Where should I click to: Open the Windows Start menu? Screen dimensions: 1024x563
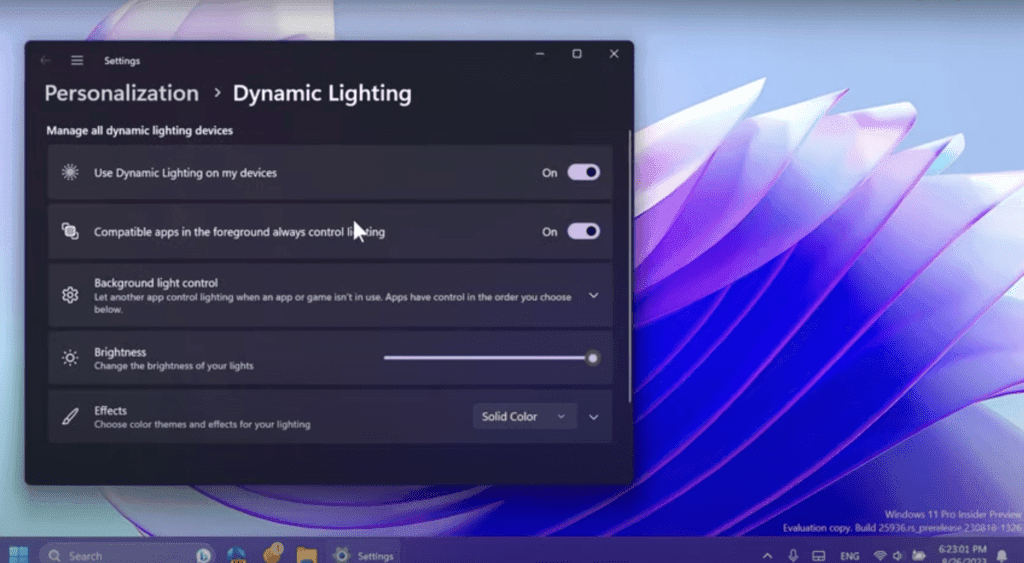tap(18, 555)
